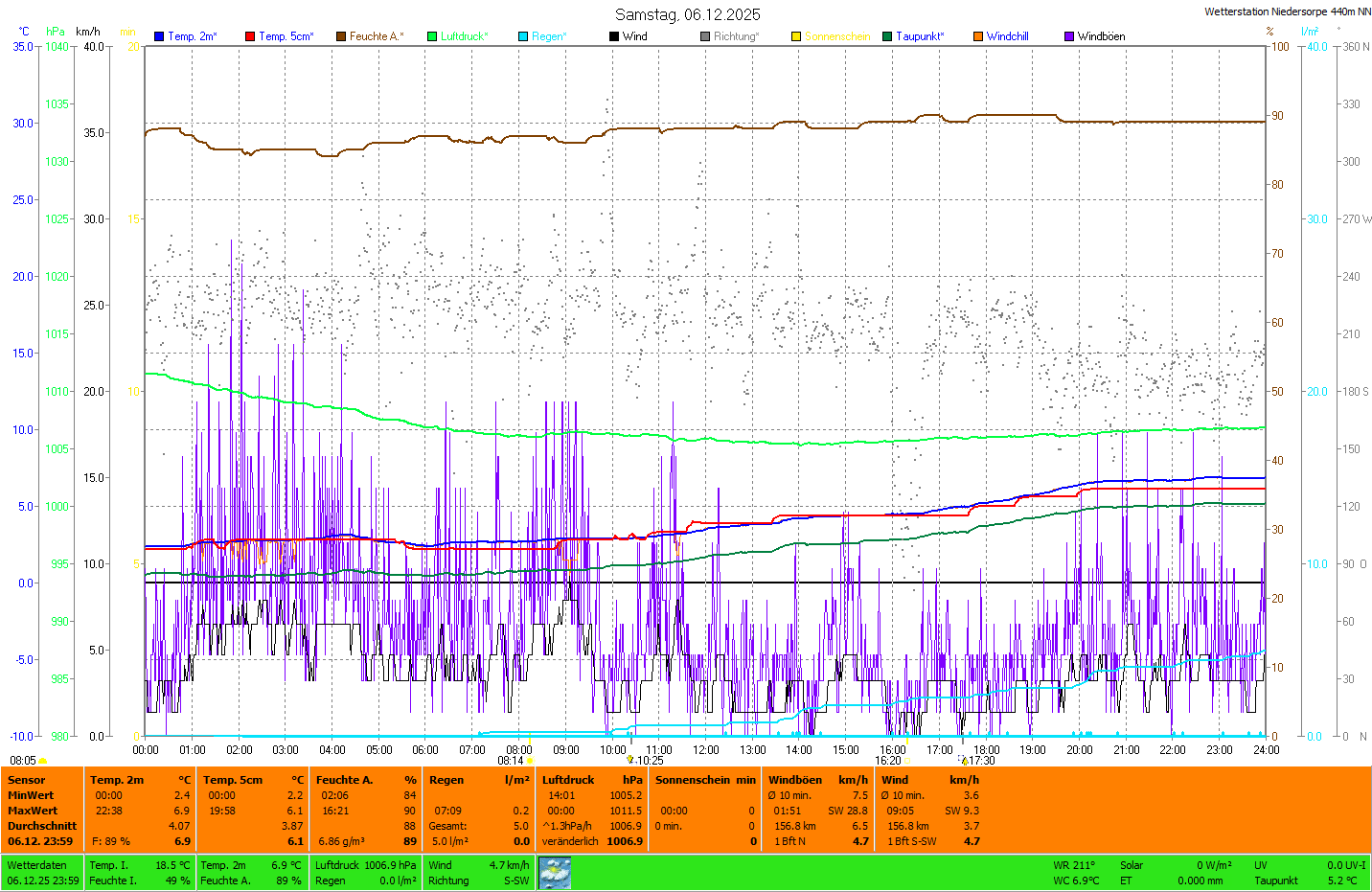Click the cyan Regen legend square
The height and width of the screenshot is (892, 1372).
[523, 36]
